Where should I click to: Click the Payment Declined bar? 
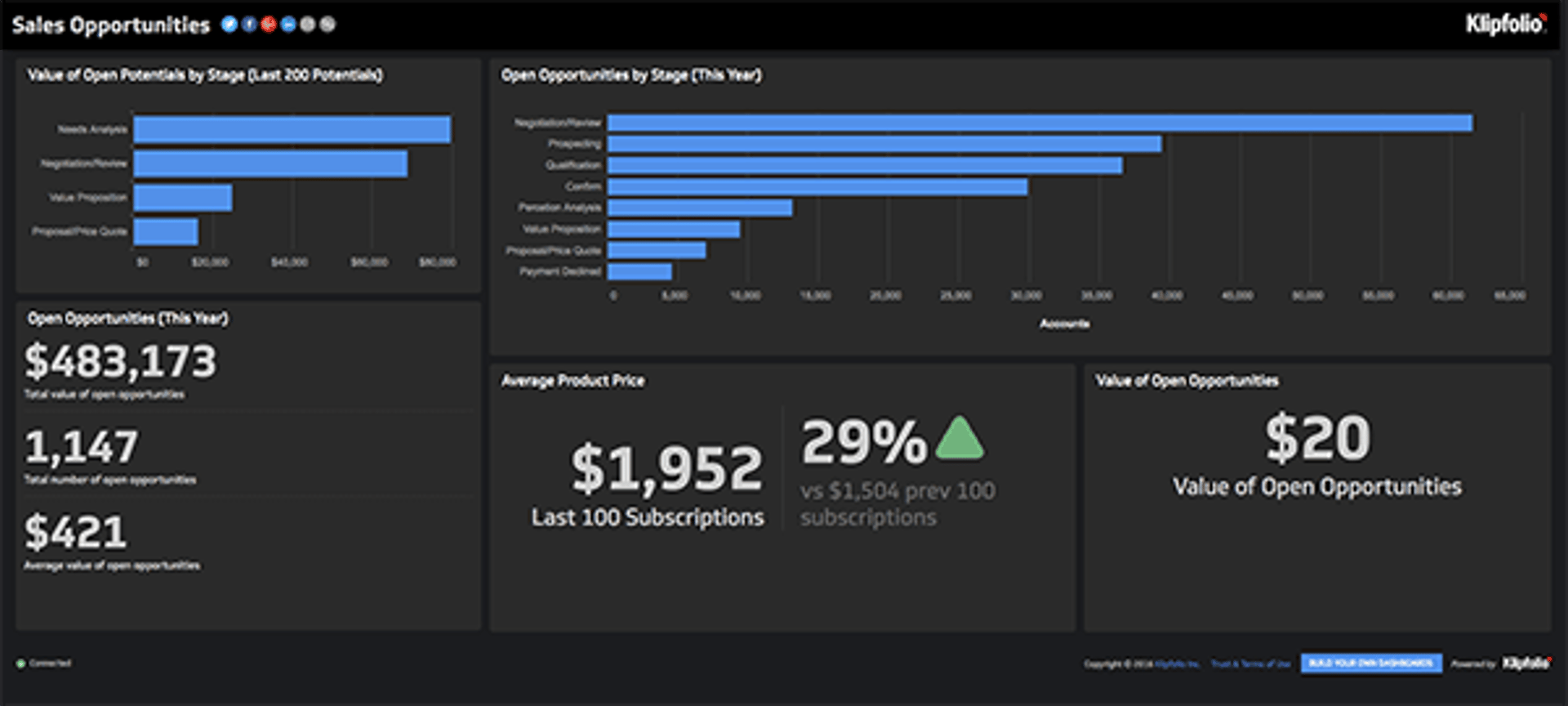[639, 271]
